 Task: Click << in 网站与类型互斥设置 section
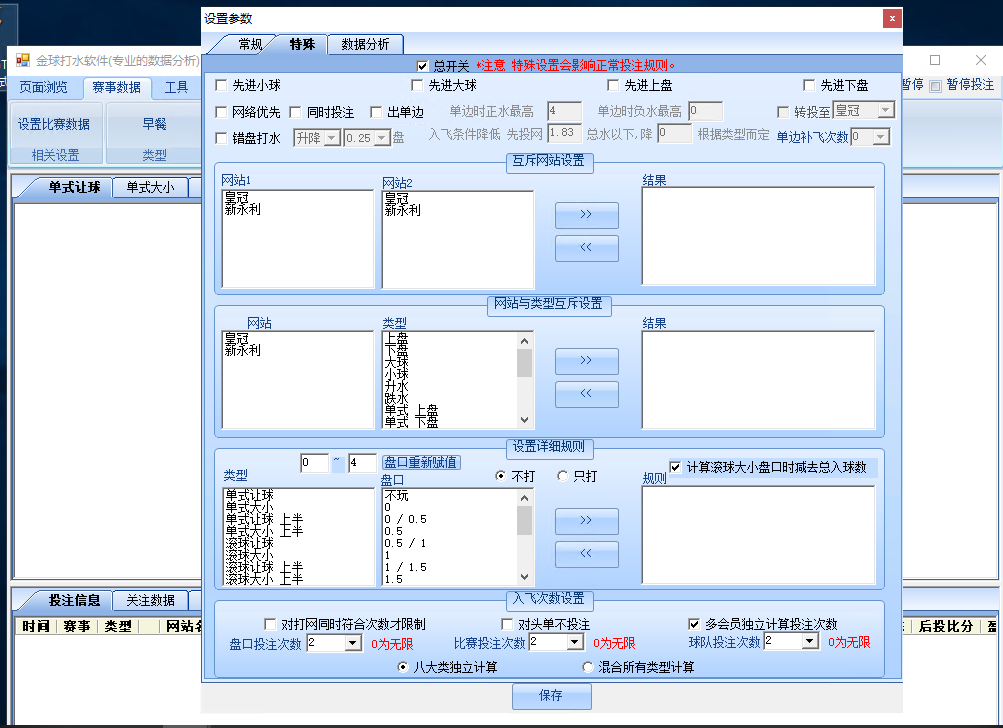[587, 394]
